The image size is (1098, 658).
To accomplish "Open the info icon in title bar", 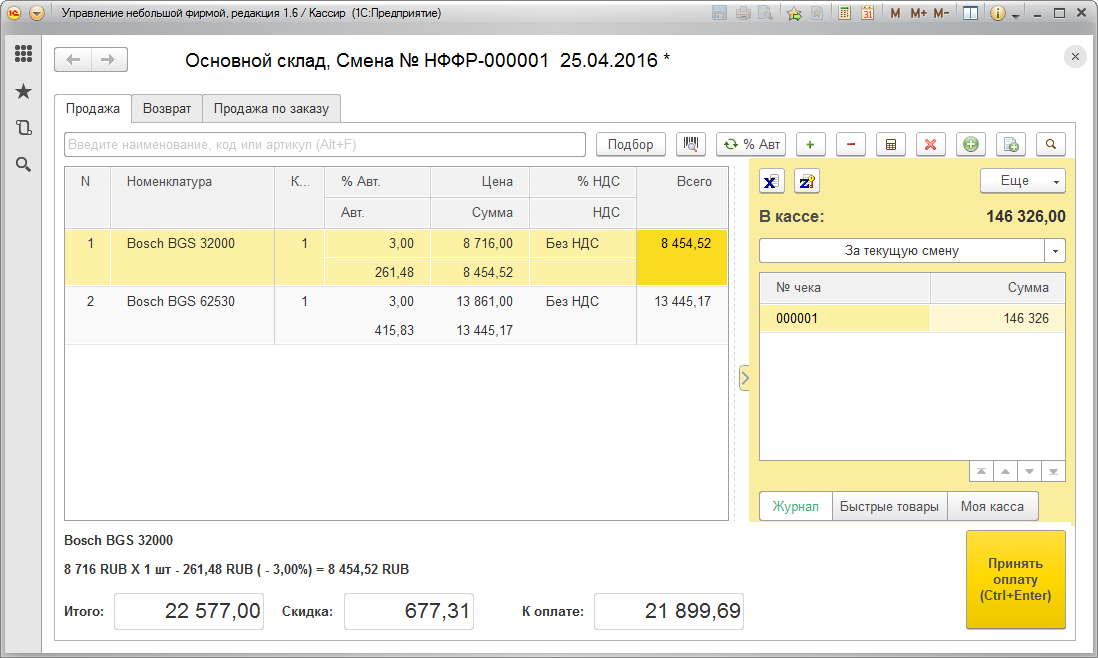I will [x=998, y=13].
